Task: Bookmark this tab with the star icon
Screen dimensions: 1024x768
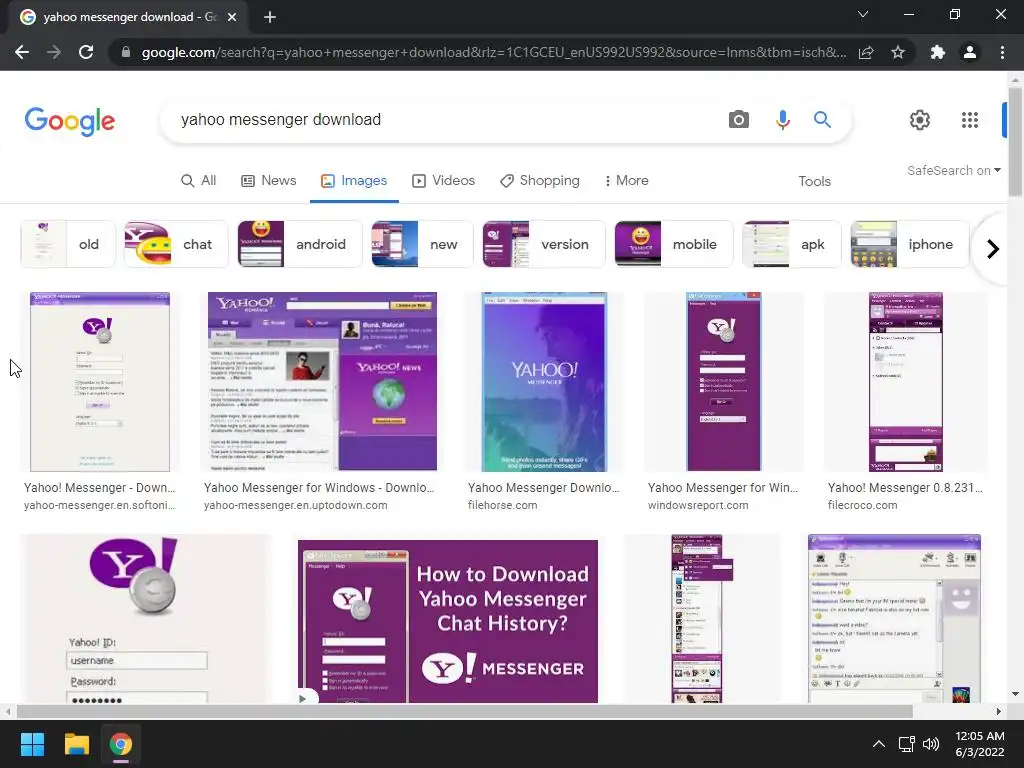Action: point(898,52)
